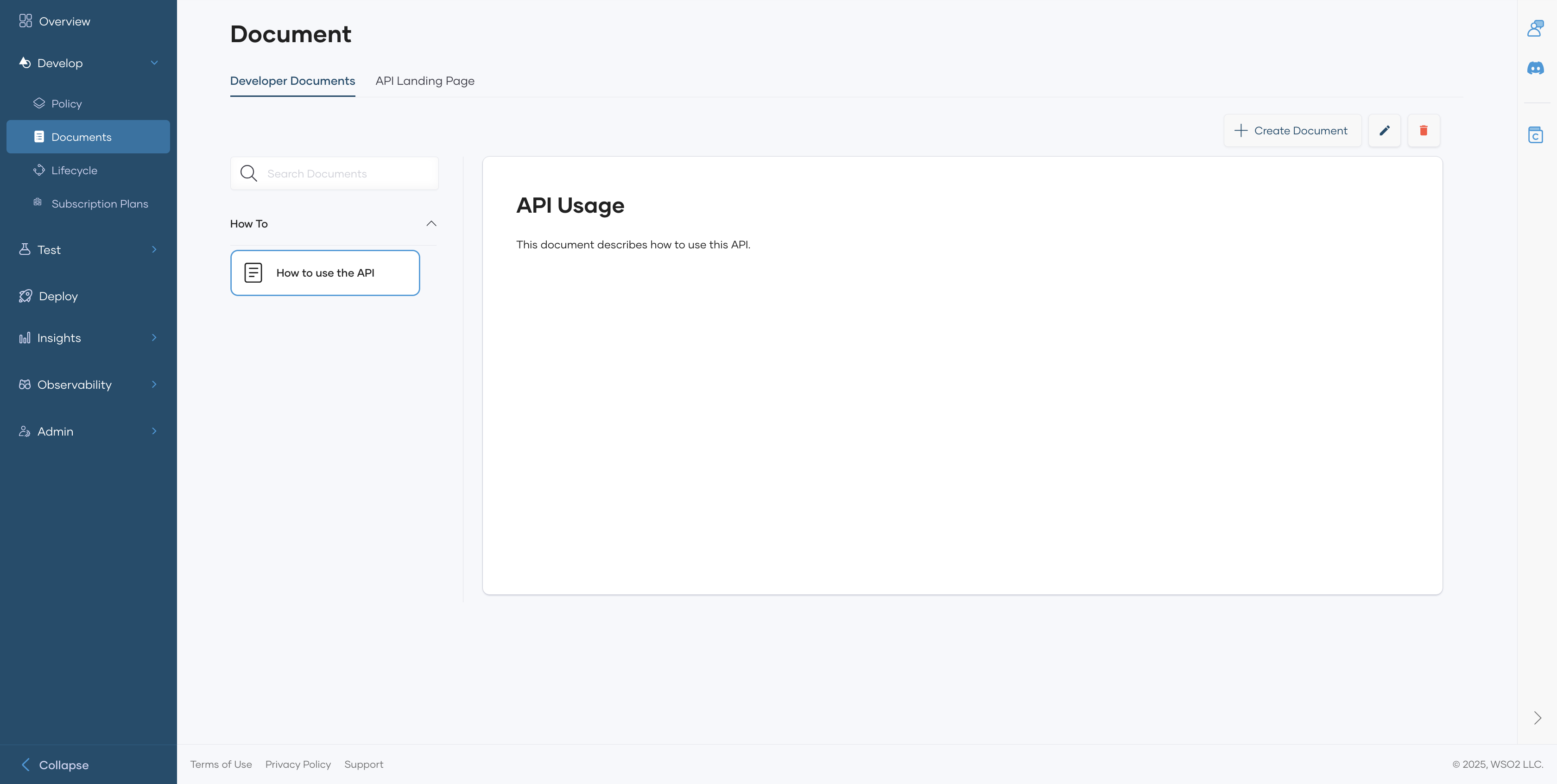
Task: Open the user chat feedback icon
Action: click(x=1535, y=28)
